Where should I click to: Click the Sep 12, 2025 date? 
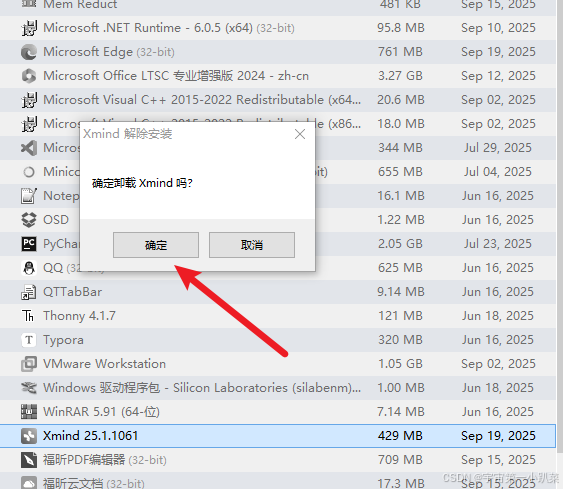pos(498,76)
